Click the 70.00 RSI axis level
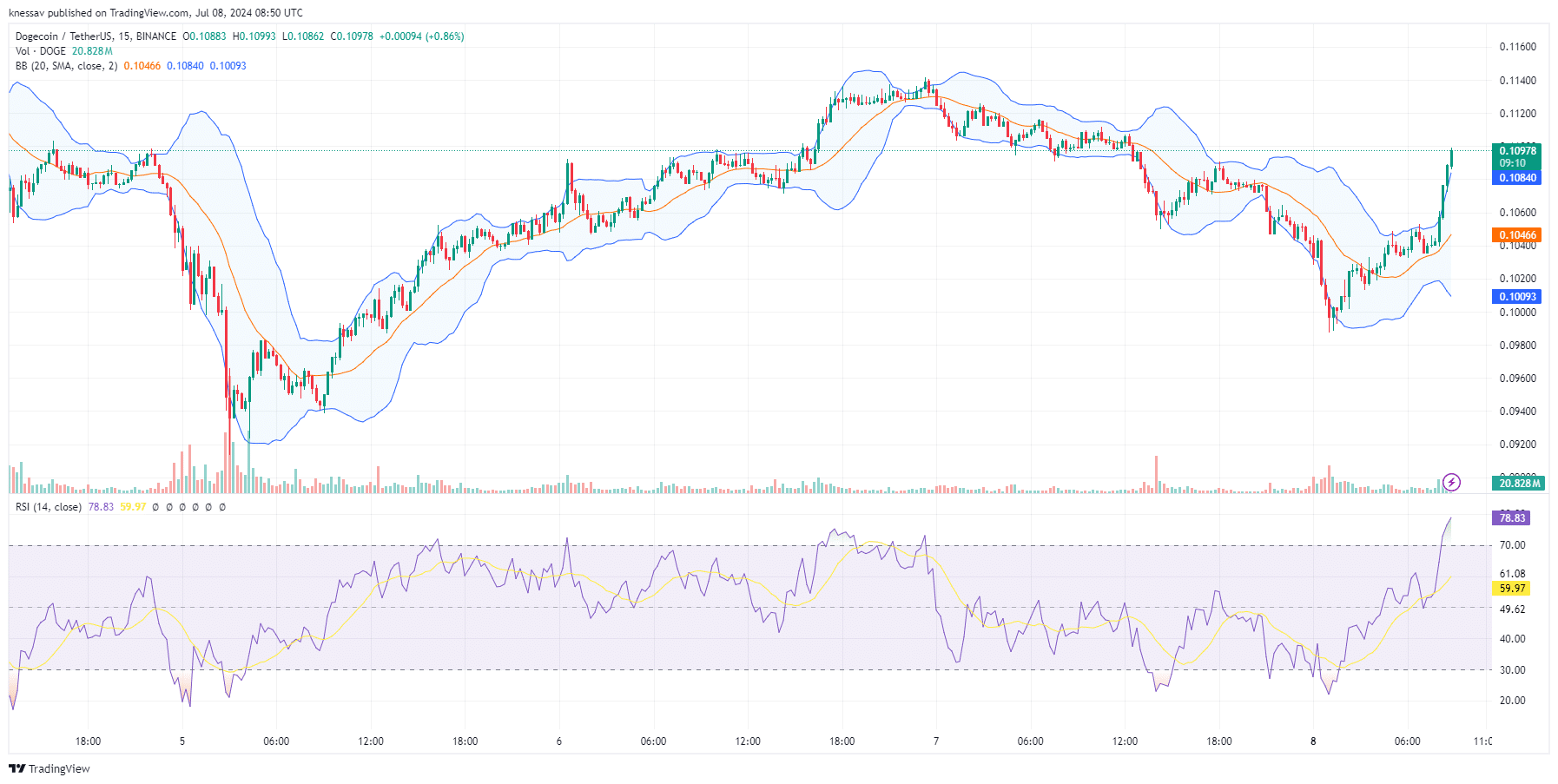 tap(1513, 545)
